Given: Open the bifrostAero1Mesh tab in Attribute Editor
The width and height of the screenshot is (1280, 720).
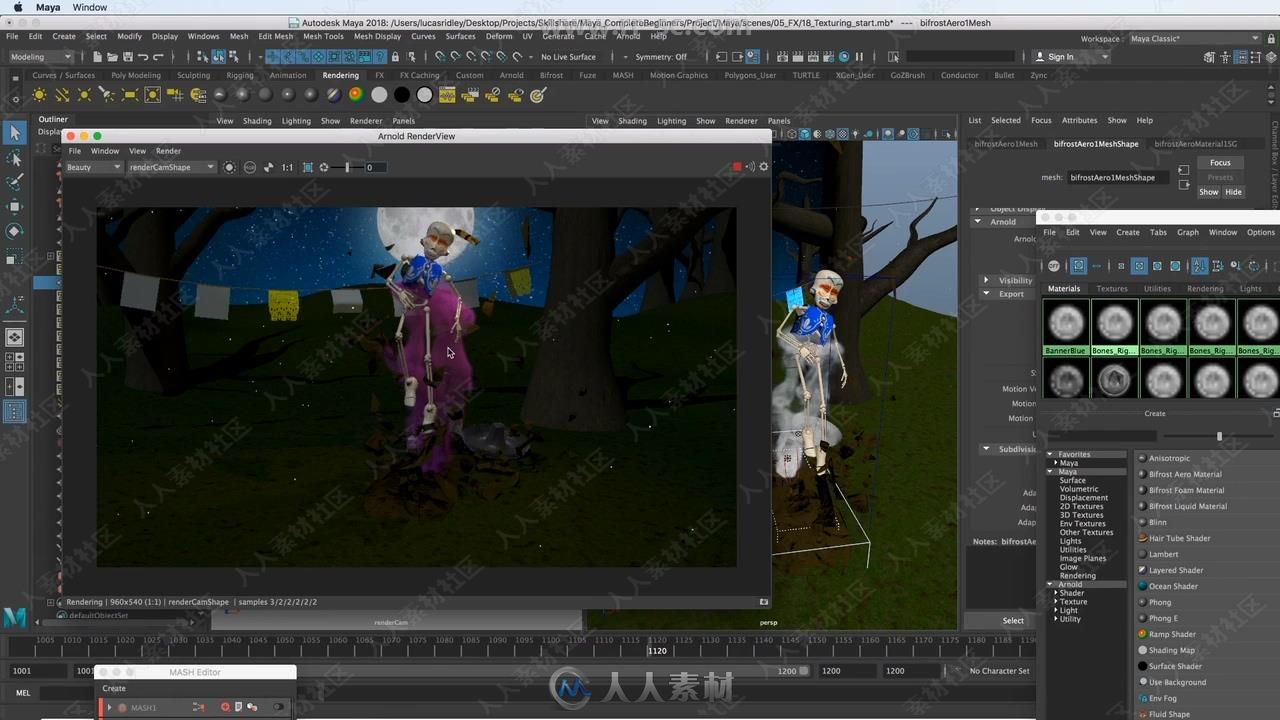Looking at the screenshot, I should click(x=1005, y=144).
